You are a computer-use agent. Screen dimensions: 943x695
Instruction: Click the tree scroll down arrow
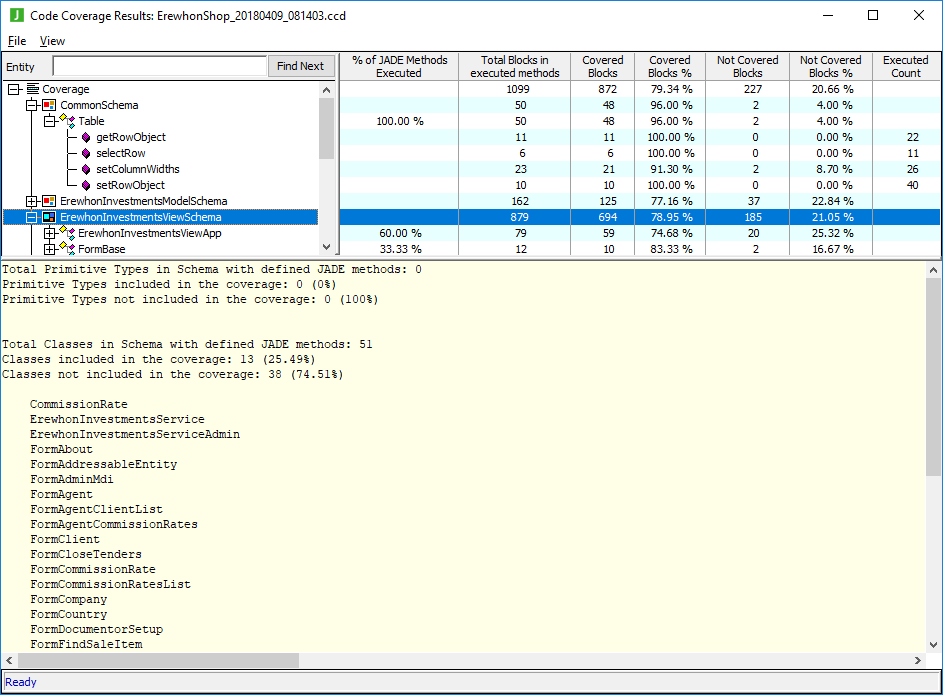pyautogui.click(x=327, y=246)
